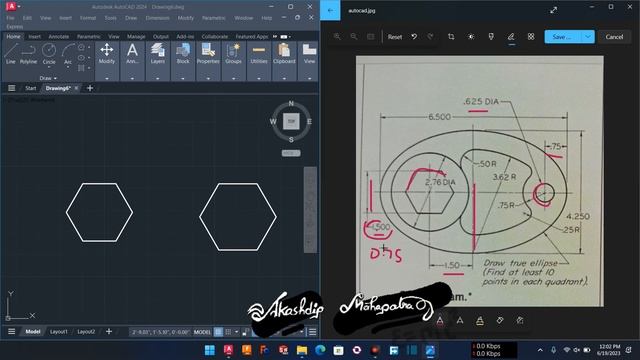Toggle MODEL space button in status bar
The width and height of the screenshot is (640, 360).
[x=202, y=332]
